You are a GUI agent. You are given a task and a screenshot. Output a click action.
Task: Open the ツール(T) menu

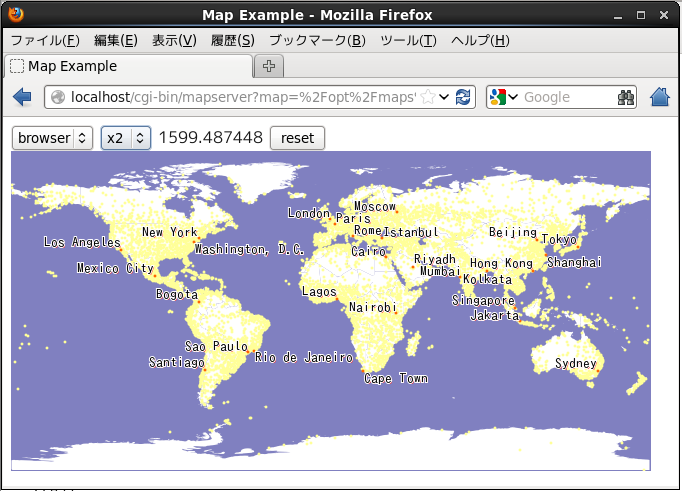408,40
